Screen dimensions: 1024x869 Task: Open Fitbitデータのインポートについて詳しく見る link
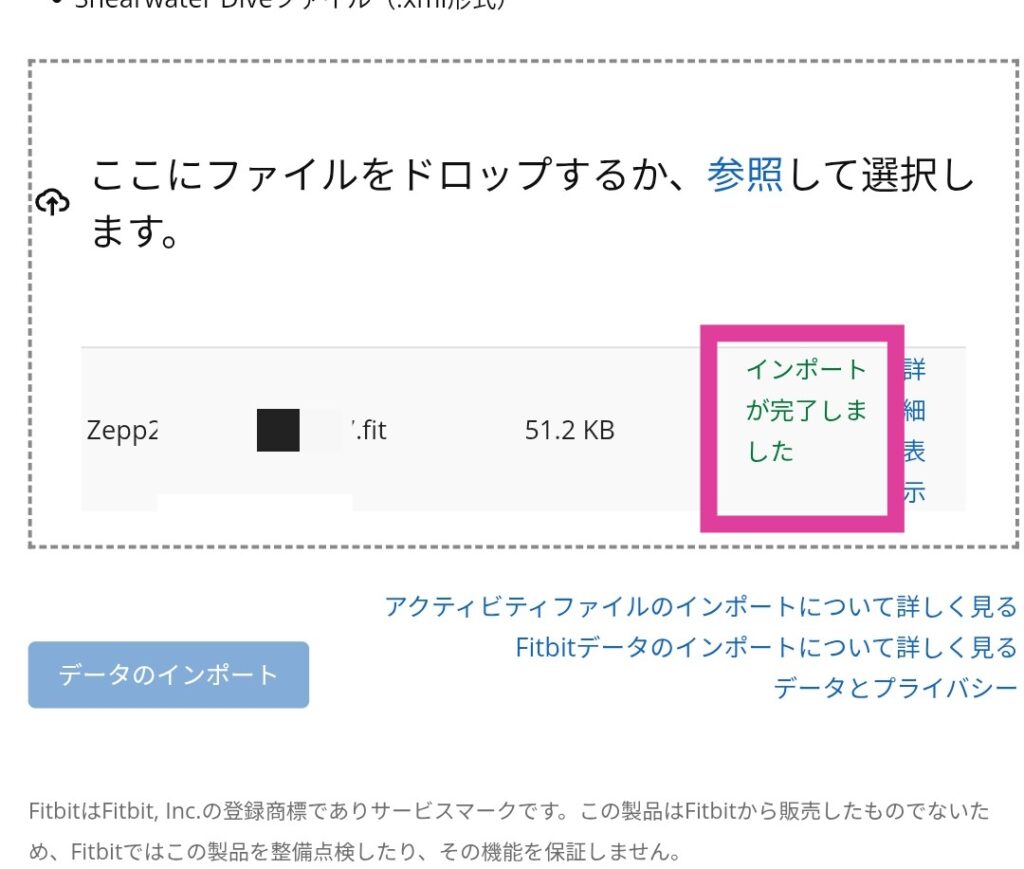pos(766,648)
